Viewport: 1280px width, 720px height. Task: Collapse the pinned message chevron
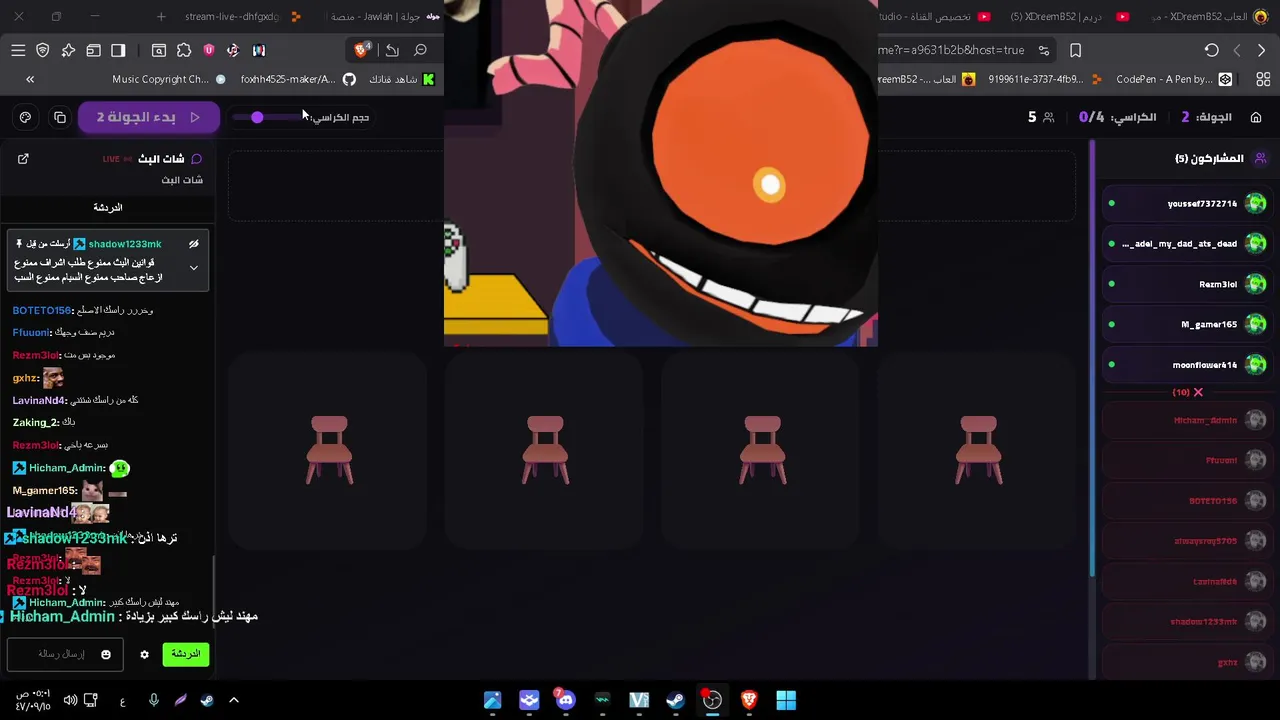pos(194,268)
